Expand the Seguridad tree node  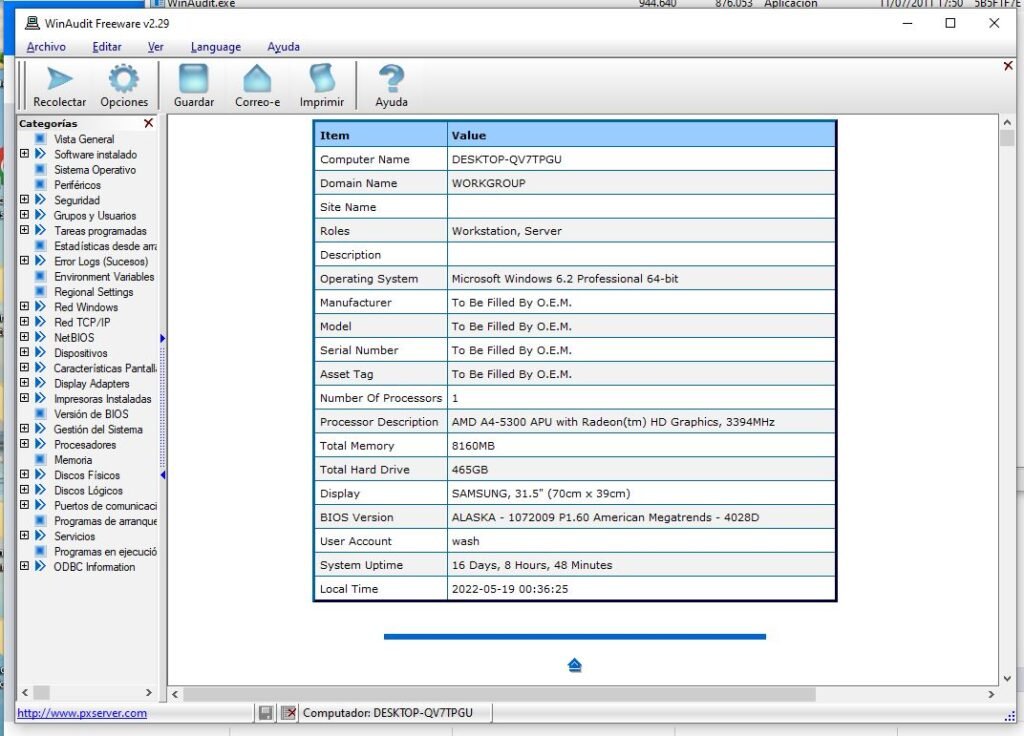tap(24, 199)
